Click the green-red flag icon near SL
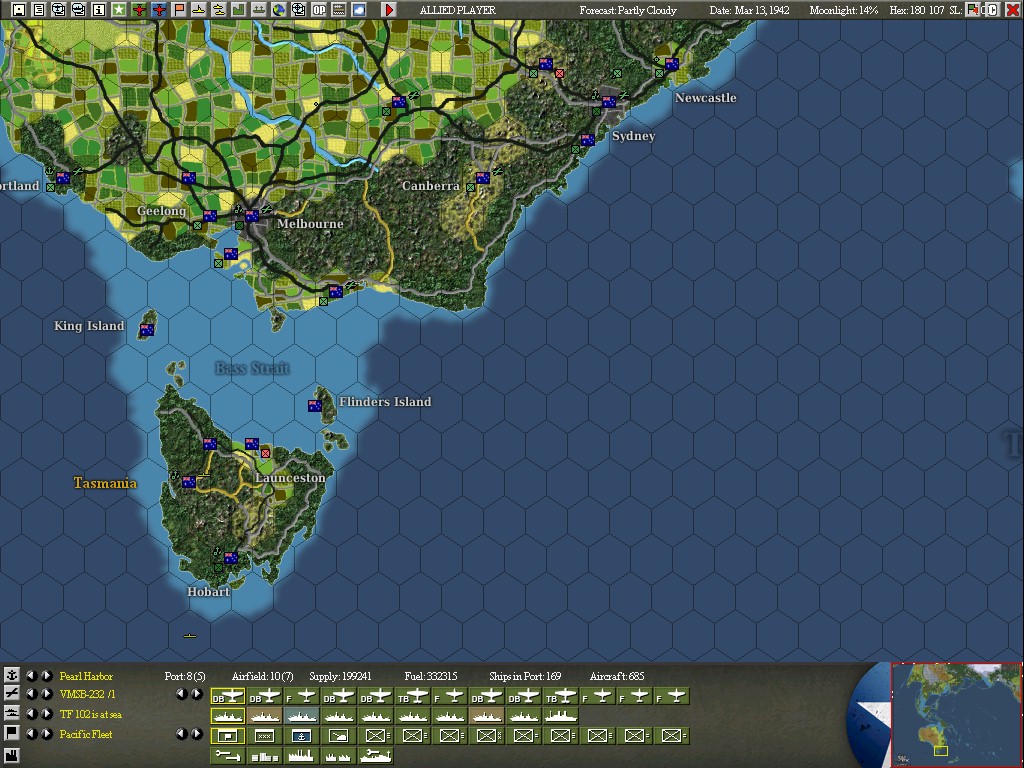The image size is (1024, 768). click(x=972, y=10)
